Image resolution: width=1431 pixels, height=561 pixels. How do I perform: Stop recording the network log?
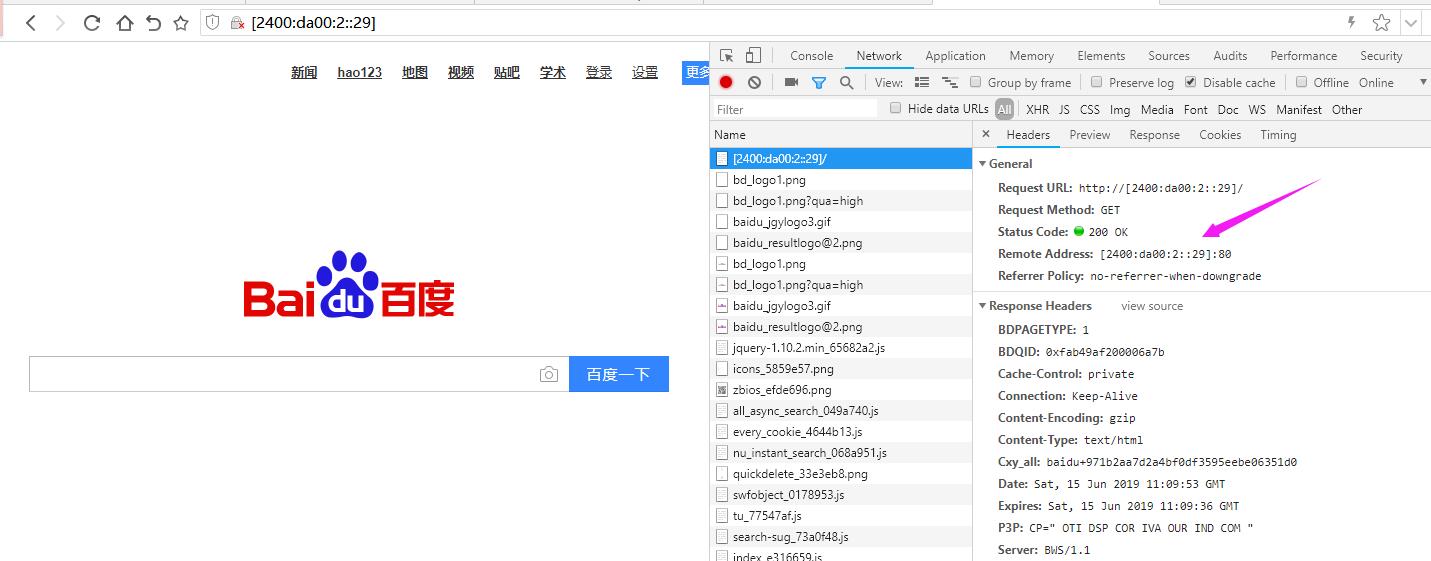[x=726, y=82]
